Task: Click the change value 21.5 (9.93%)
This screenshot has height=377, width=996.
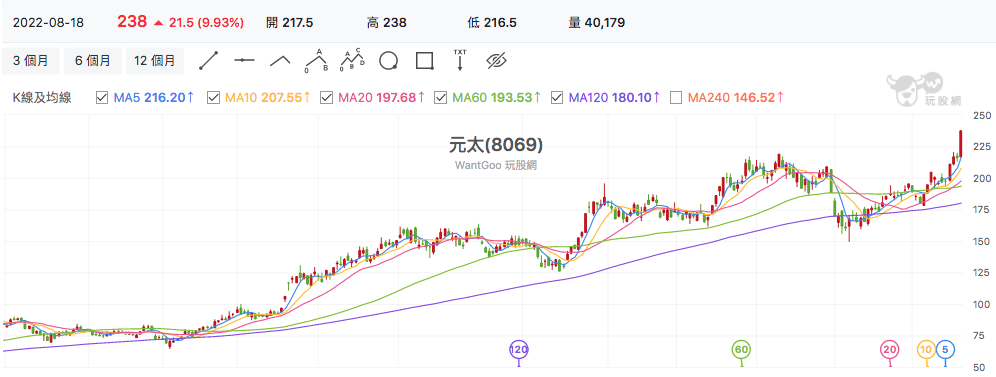Action: [x=206, y=23]
